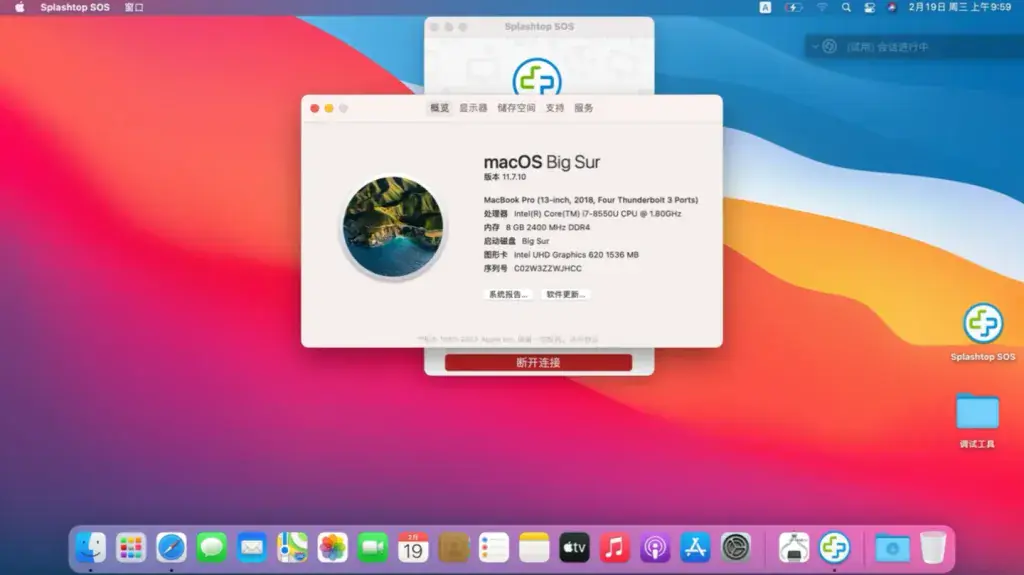Click the Big Sur wallpaper circle image

click(393, 227)
